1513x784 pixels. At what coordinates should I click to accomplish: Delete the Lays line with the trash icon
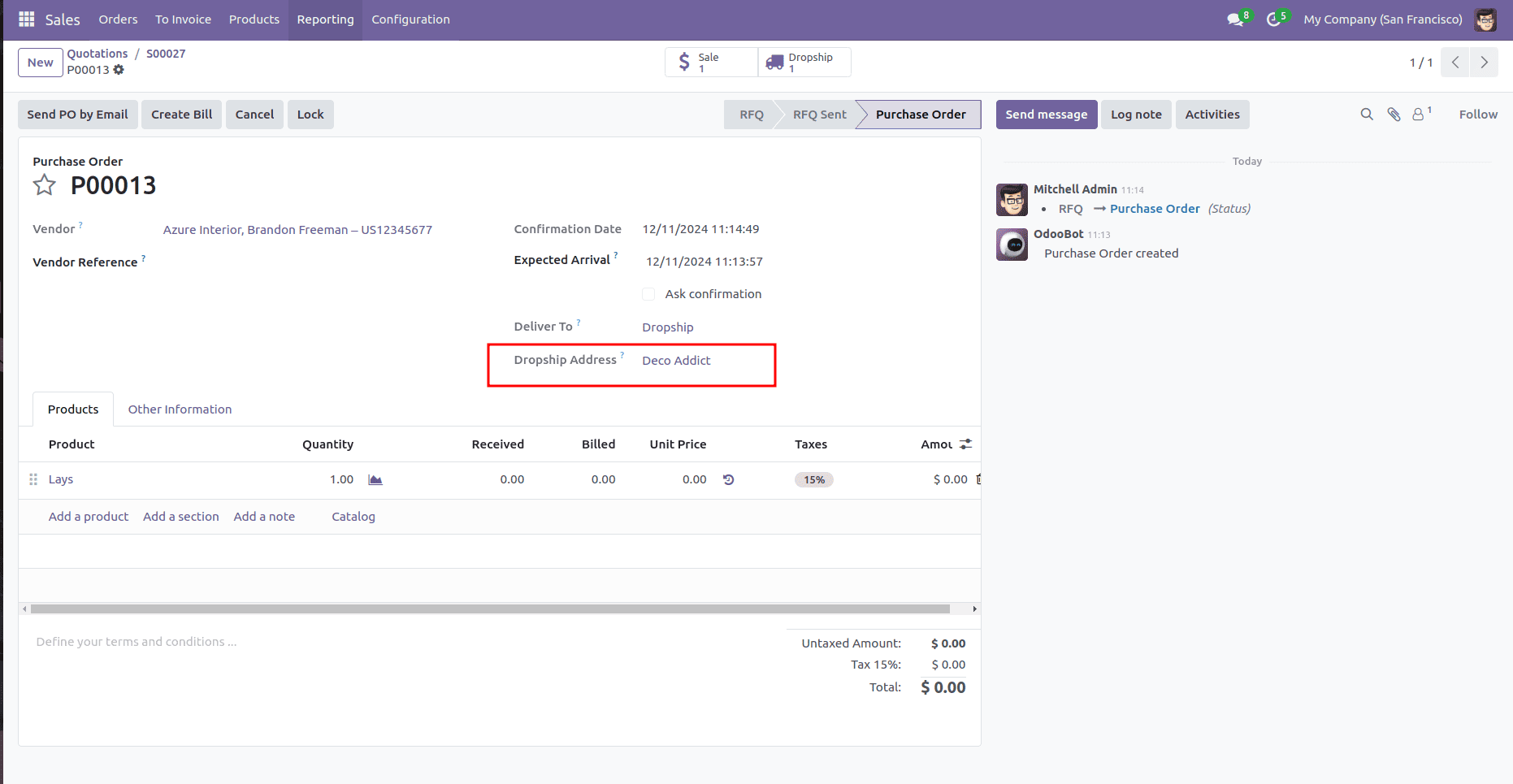point(978,479)
